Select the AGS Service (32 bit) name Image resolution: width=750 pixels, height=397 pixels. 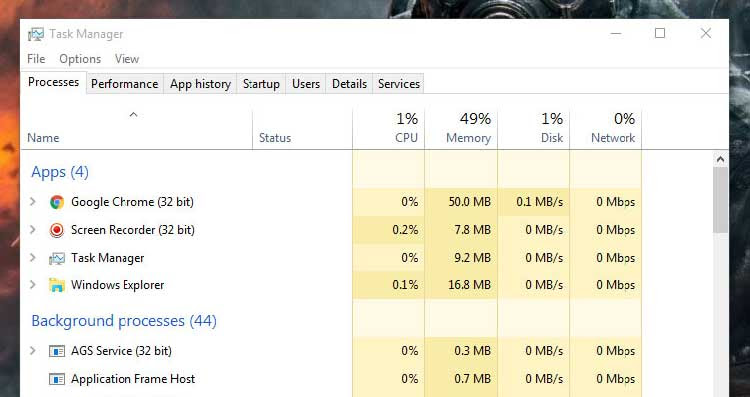pos(121,351)
